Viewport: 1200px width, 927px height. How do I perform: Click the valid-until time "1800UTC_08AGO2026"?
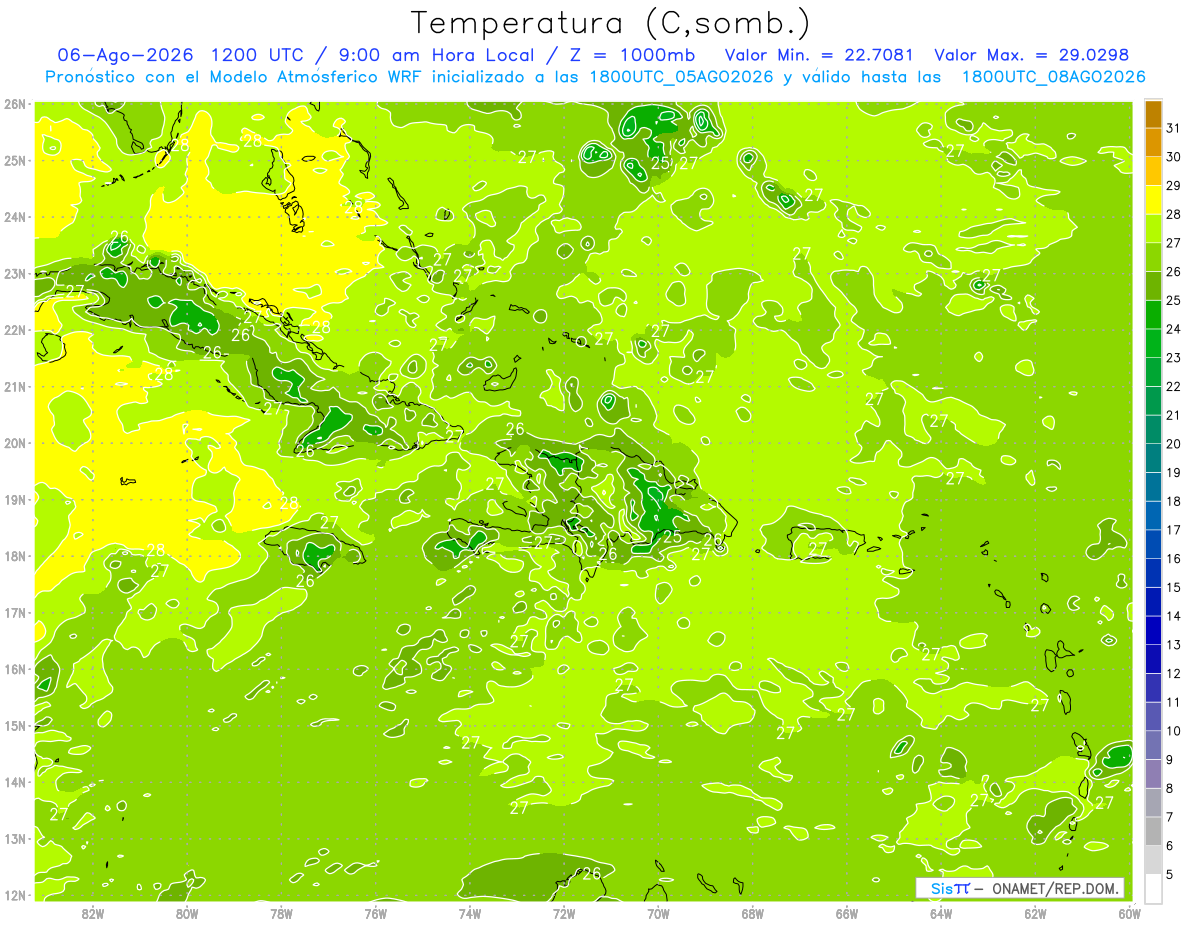(x=1053, y=77)
